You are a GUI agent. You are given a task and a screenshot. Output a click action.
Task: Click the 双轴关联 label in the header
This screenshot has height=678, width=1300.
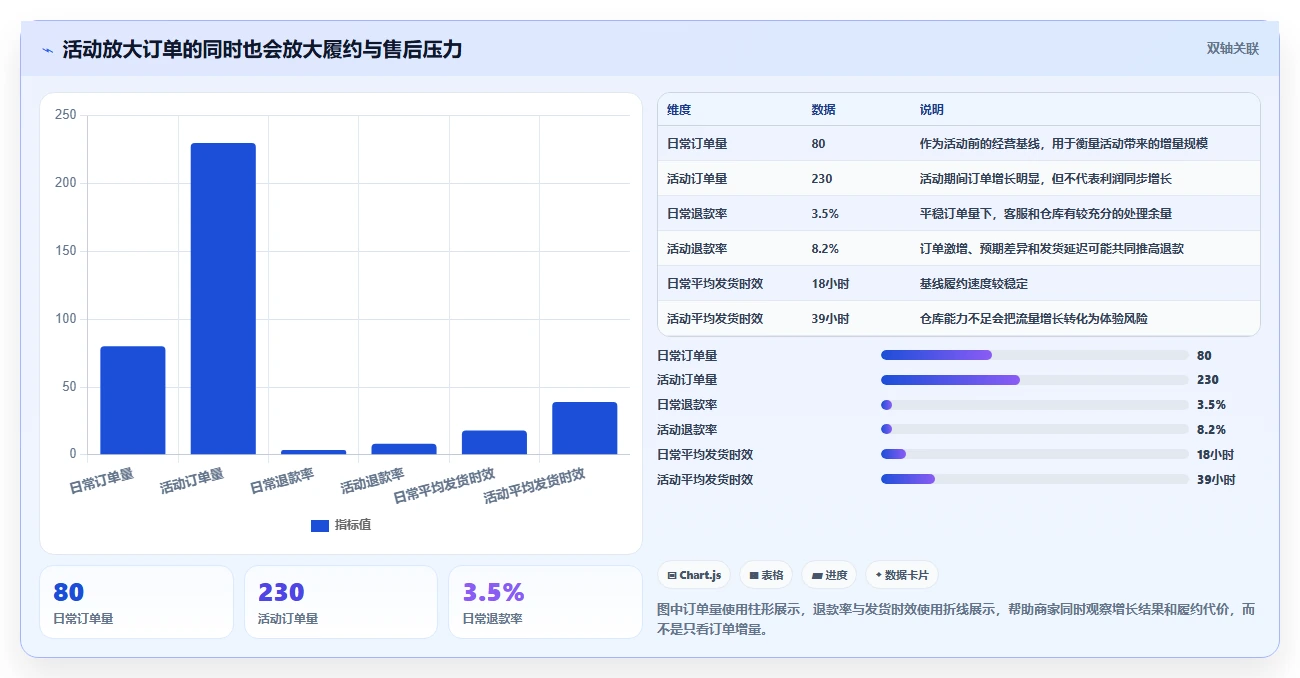(1232, 49)
